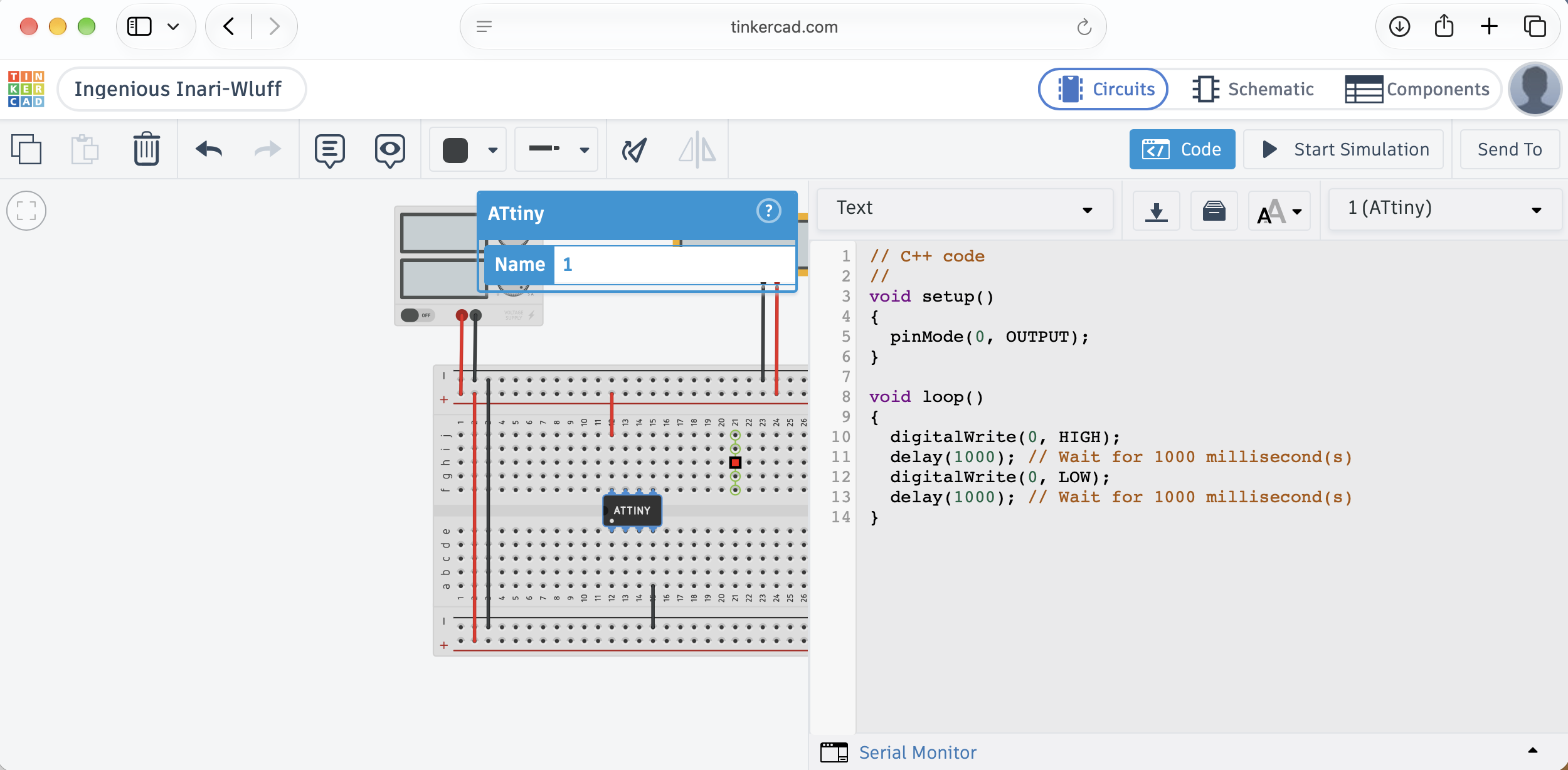This screenshot has width=1568, height=770.
Task: Open Safari tab overview icon
Action: pos(1535,26)
